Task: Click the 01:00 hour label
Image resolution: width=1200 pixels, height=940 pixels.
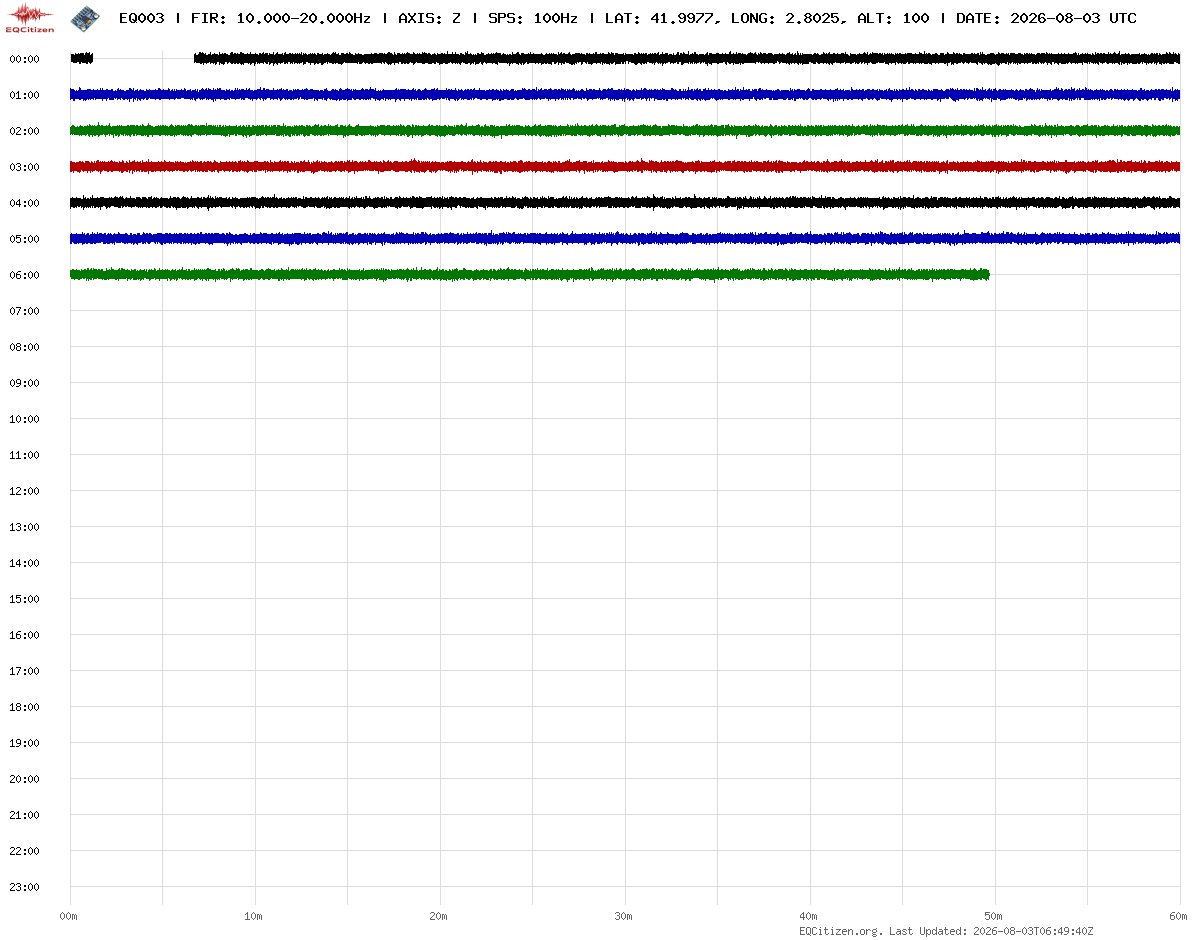Action: click(x=24, y=95)
